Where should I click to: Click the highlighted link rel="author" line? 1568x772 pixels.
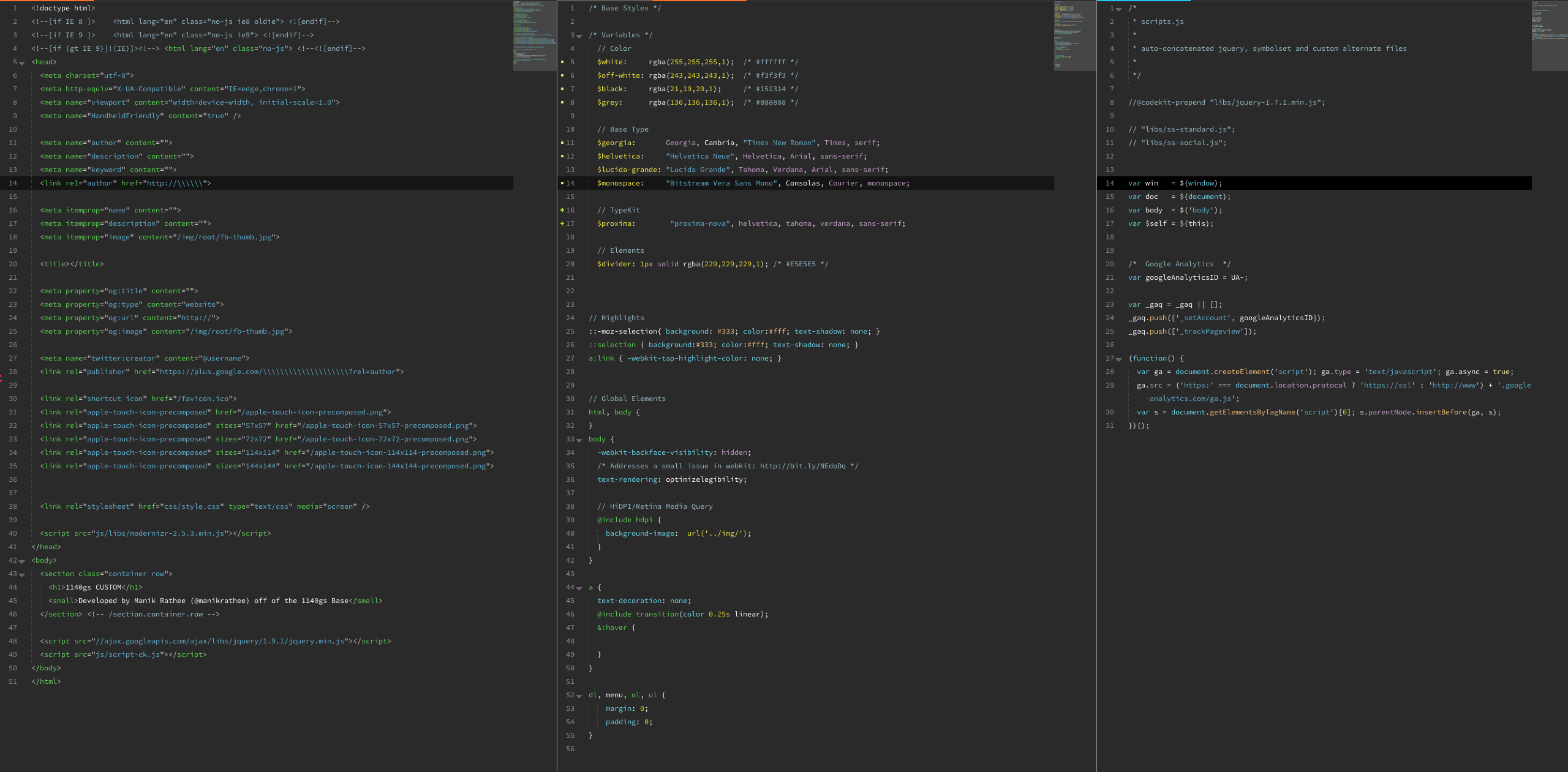pyautogui.click(x=126, y=183)
